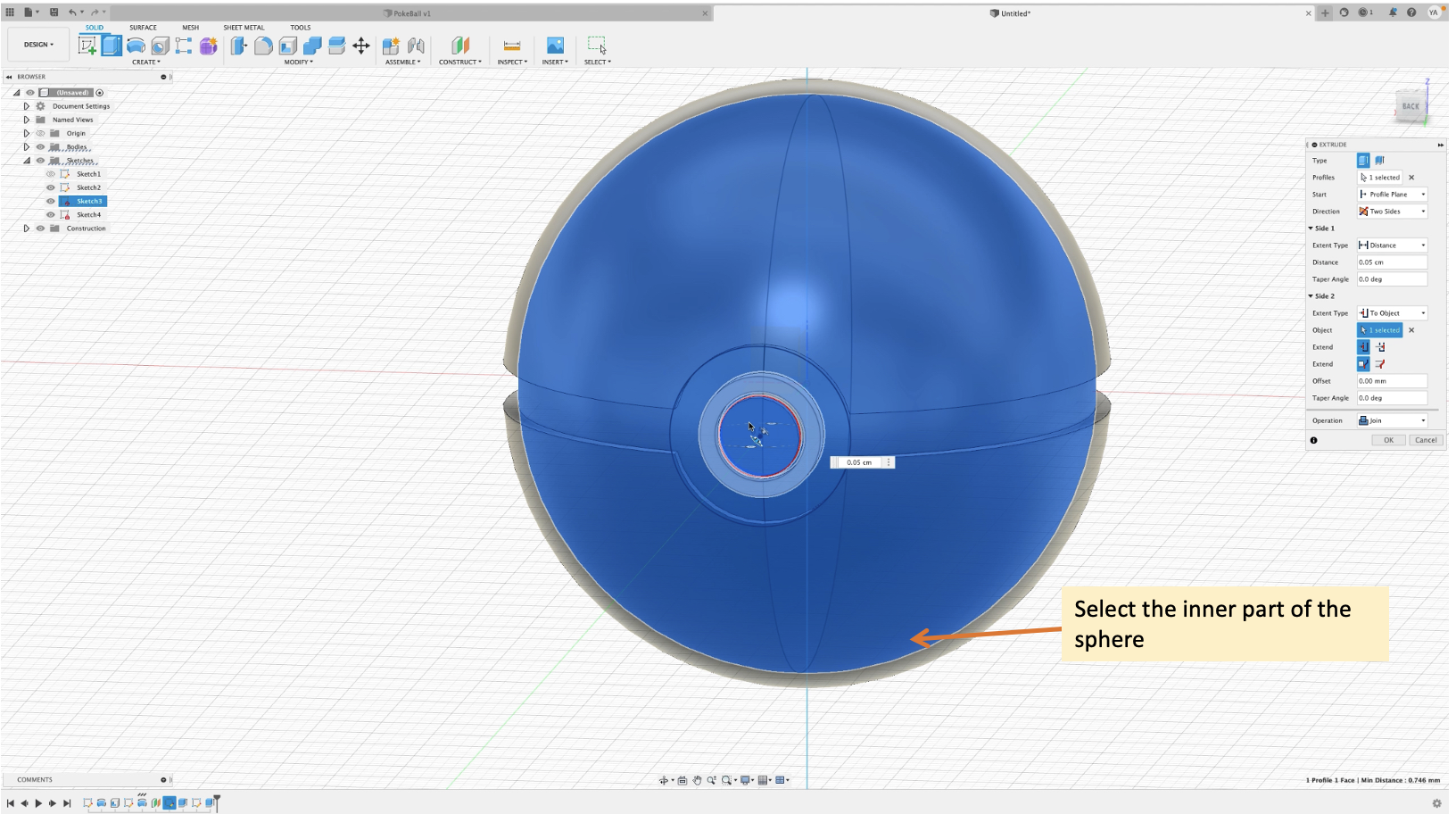
Task: Open the Create Form tool
Action: (x=208, y=46)
